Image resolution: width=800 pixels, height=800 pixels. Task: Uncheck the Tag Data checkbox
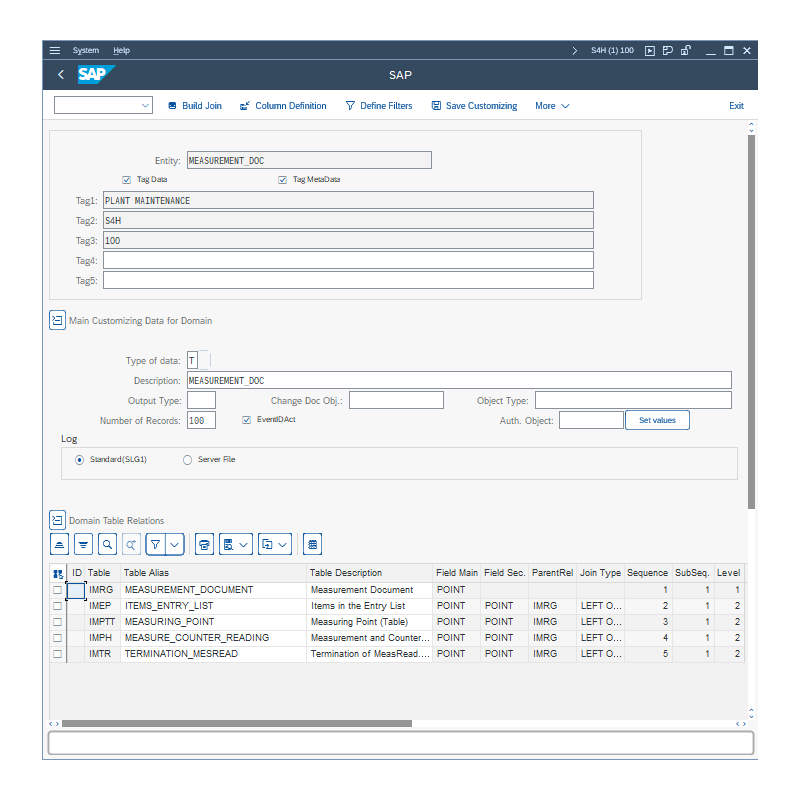[127, 180]
